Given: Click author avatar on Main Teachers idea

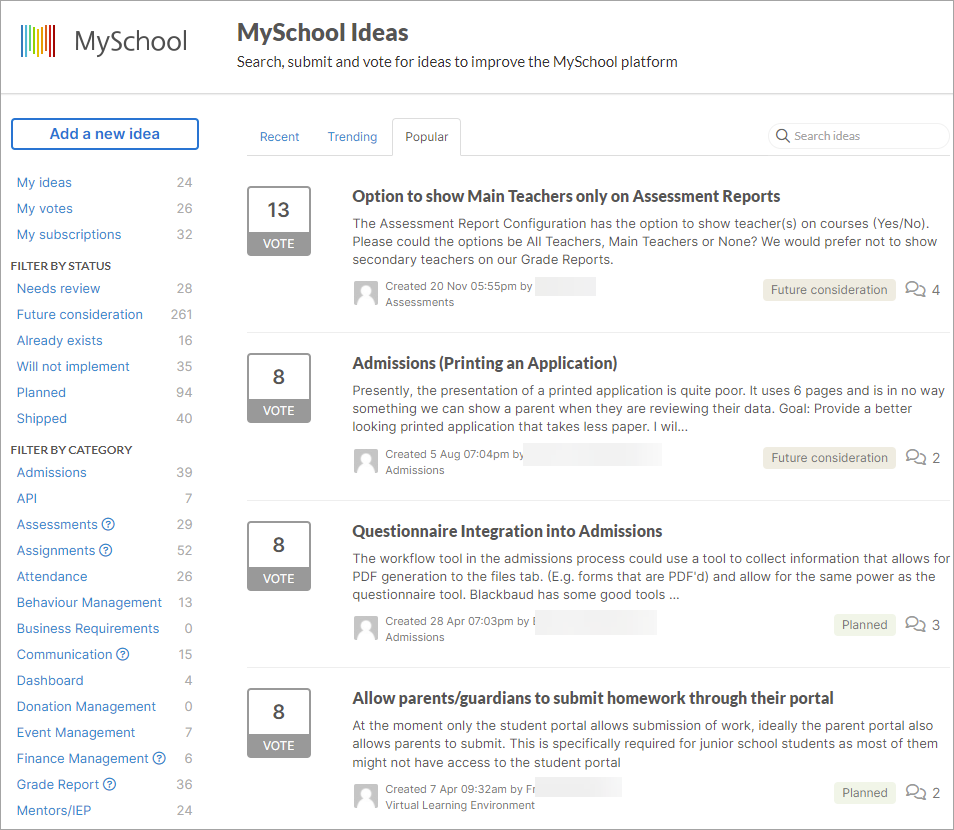Looking at the screenshot, I should 366,293.
